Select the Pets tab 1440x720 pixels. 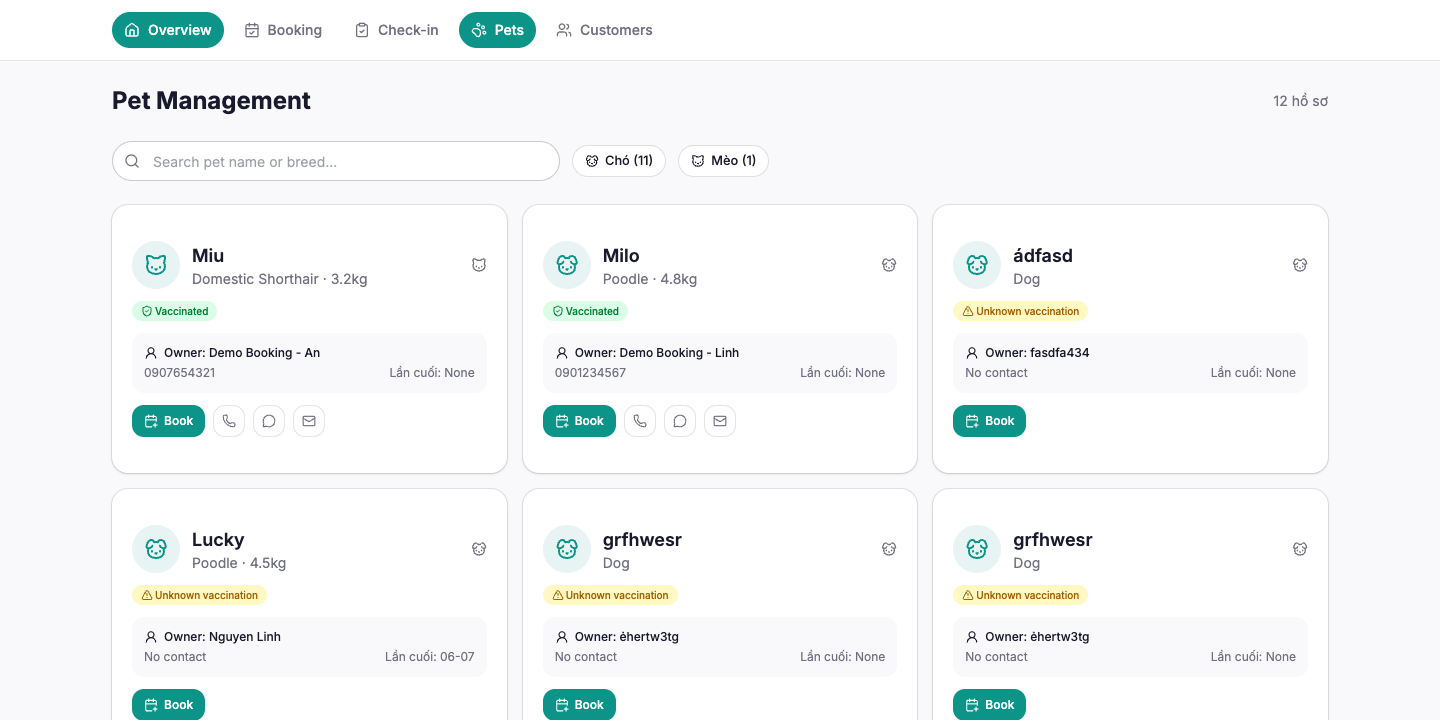[x=497, y=30]
